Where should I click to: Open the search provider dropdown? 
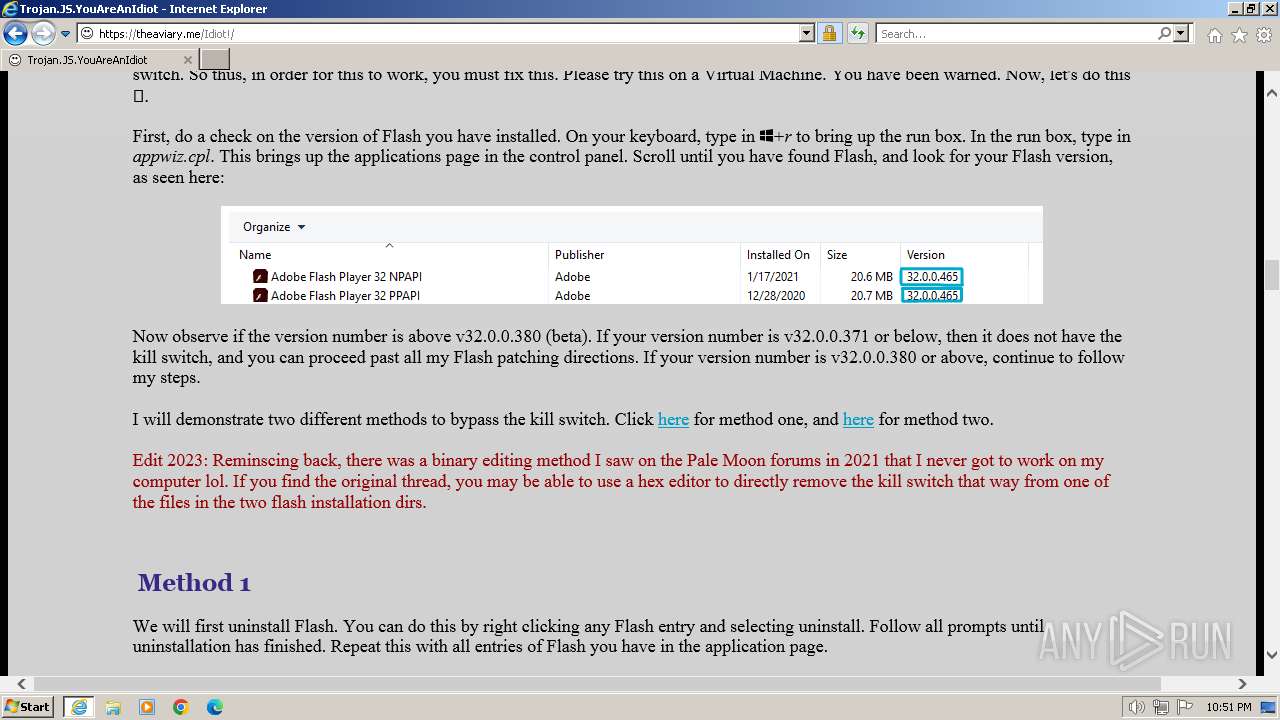1182,34
